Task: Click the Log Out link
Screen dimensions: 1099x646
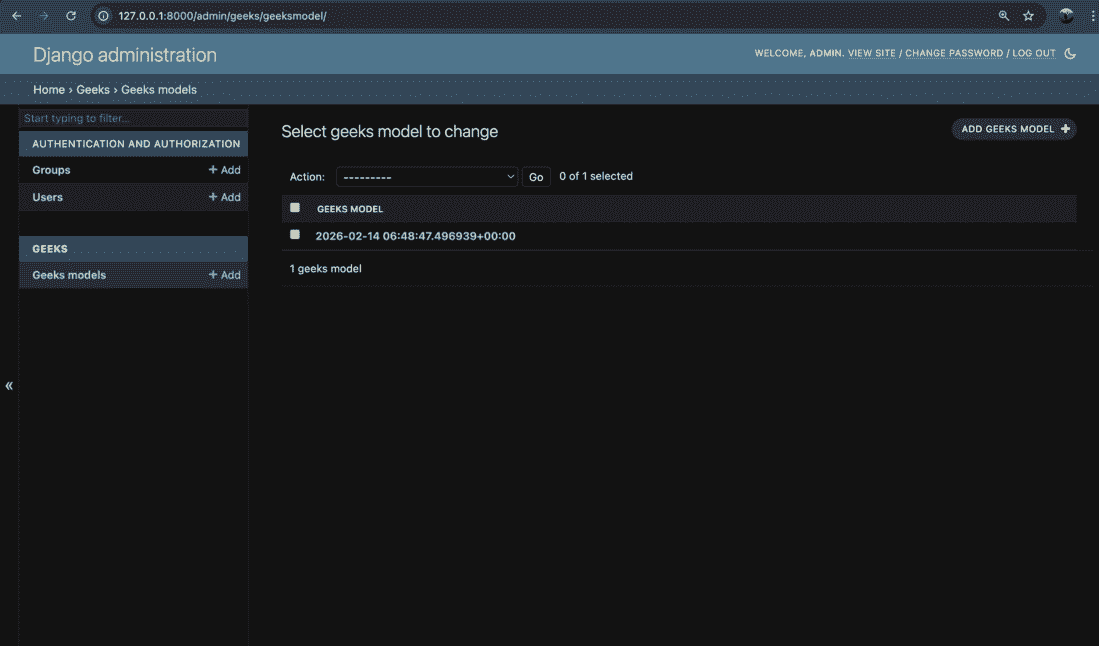Action: click(x=1034, y=53)
